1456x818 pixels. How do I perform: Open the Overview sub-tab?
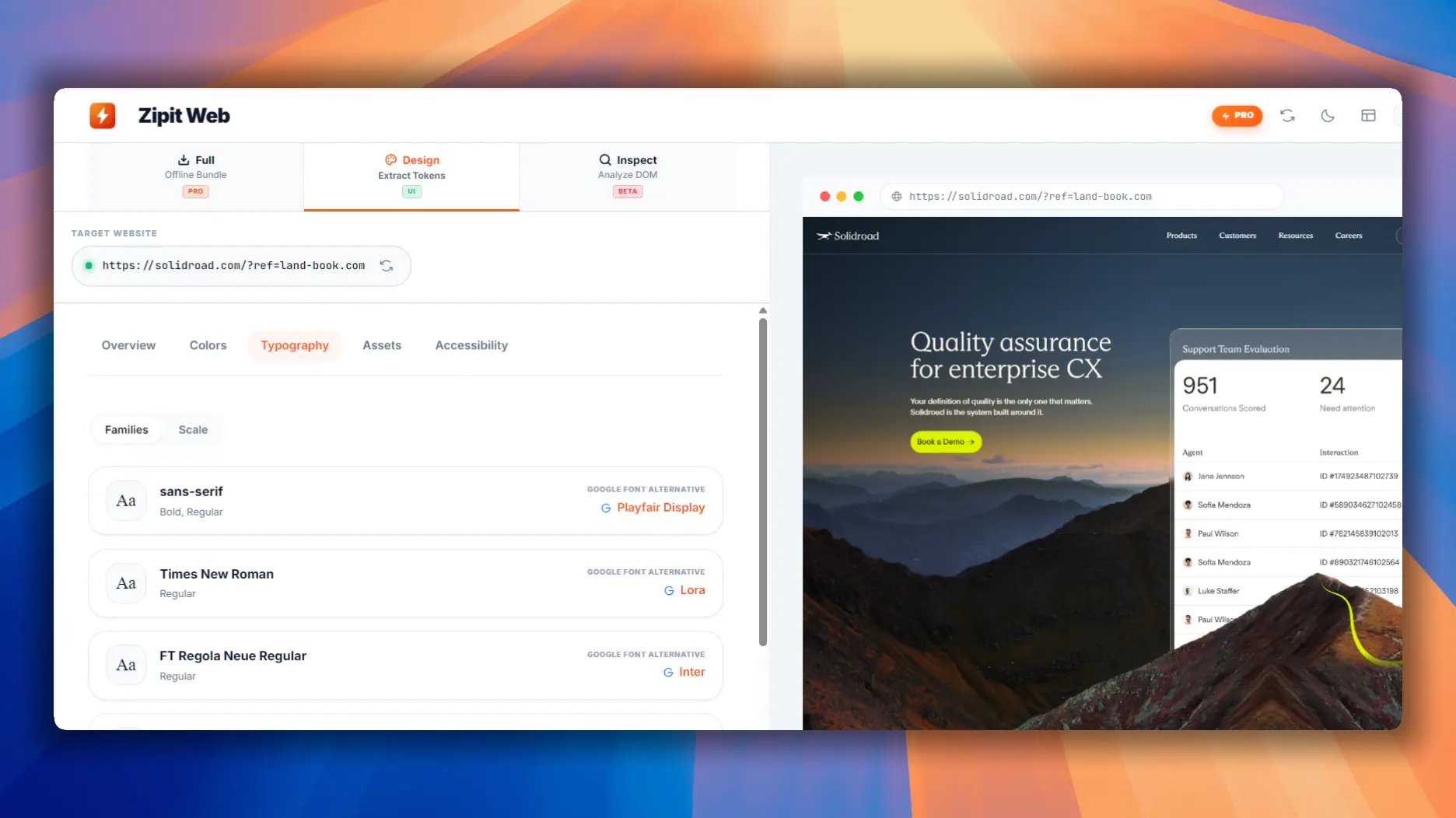pyautogui.click(x=128, y=345)
